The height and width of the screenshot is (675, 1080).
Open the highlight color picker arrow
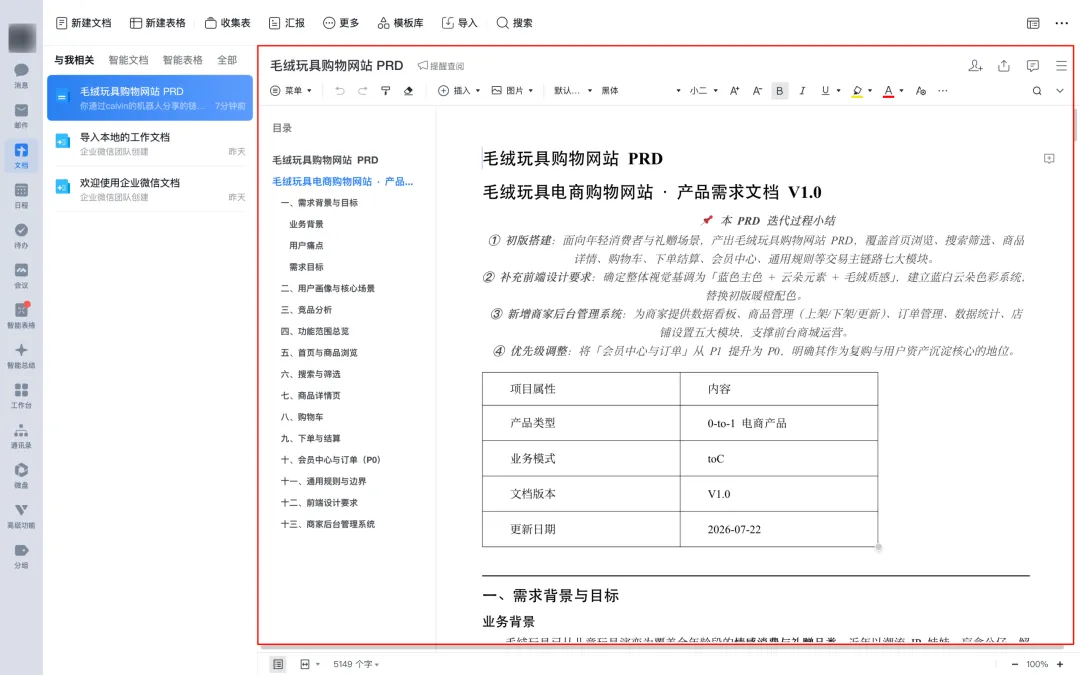point(870,91)
